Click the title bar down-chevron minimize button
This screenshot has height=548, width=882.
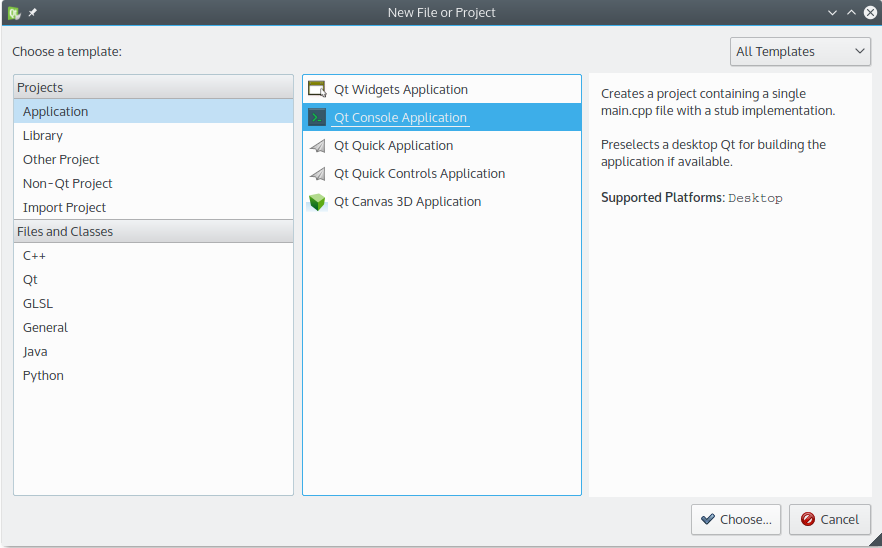[x=832, y=13]
